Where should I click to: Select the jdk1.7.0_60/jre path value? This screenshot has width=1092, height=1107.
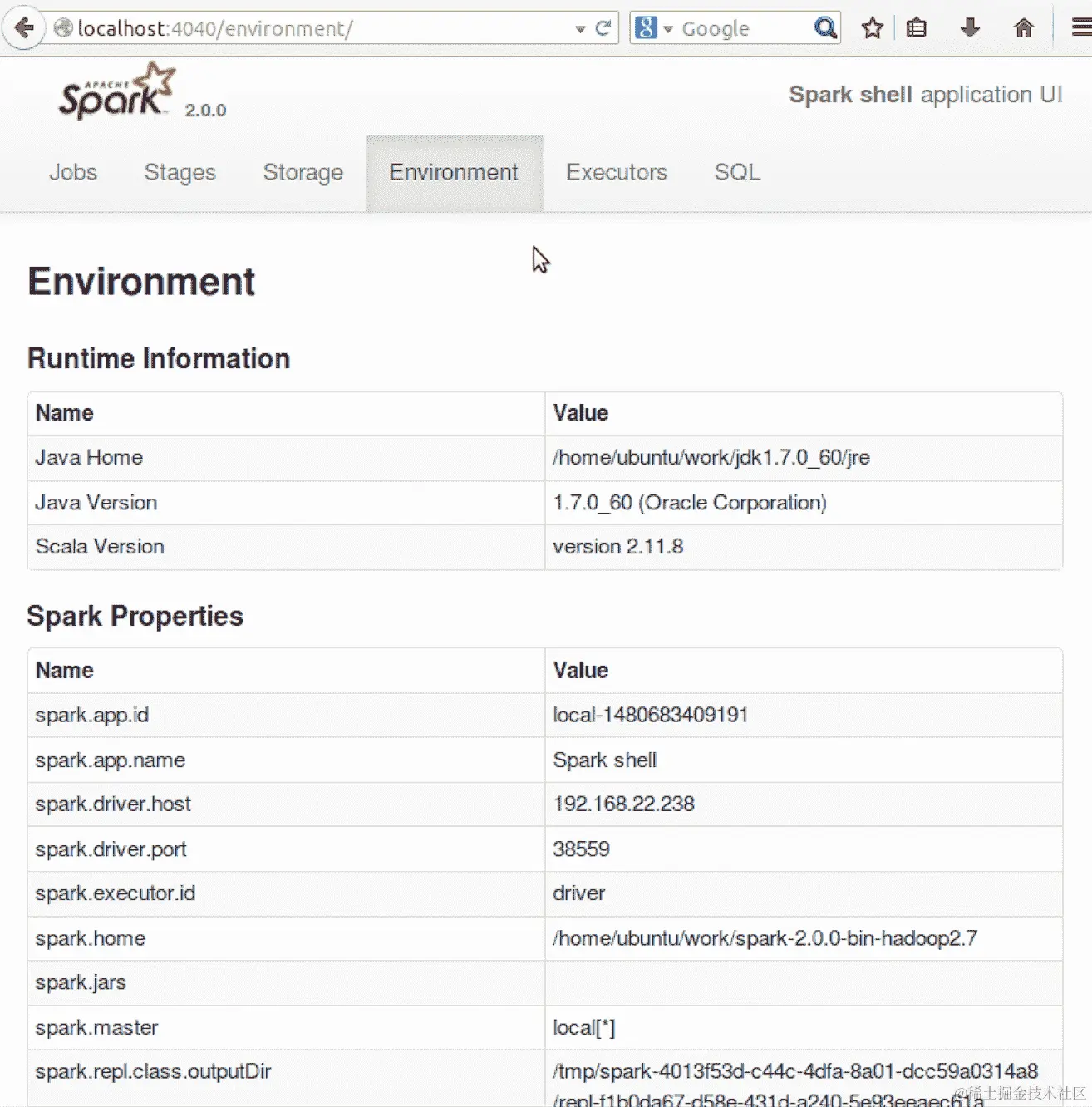click(x=711, y=458)
